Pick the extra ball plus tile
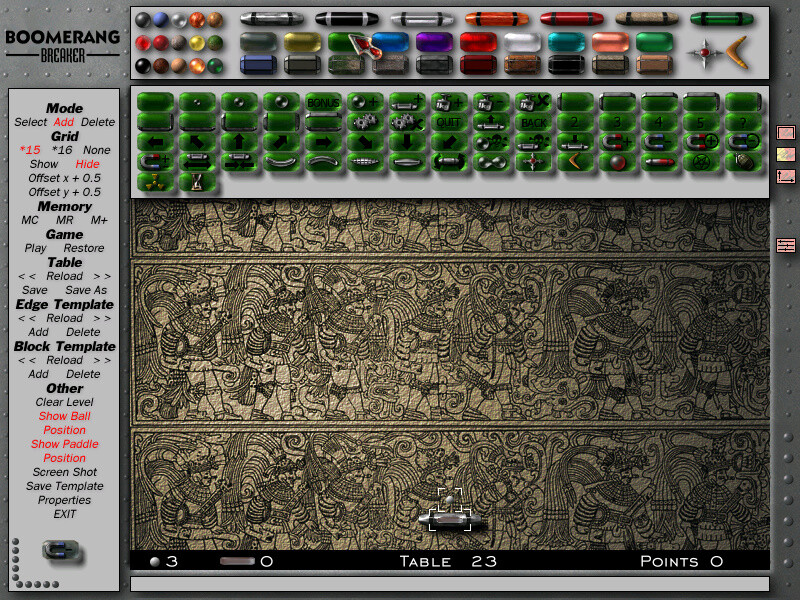Screen dimensions: 800x600 (x=365, y=102)
